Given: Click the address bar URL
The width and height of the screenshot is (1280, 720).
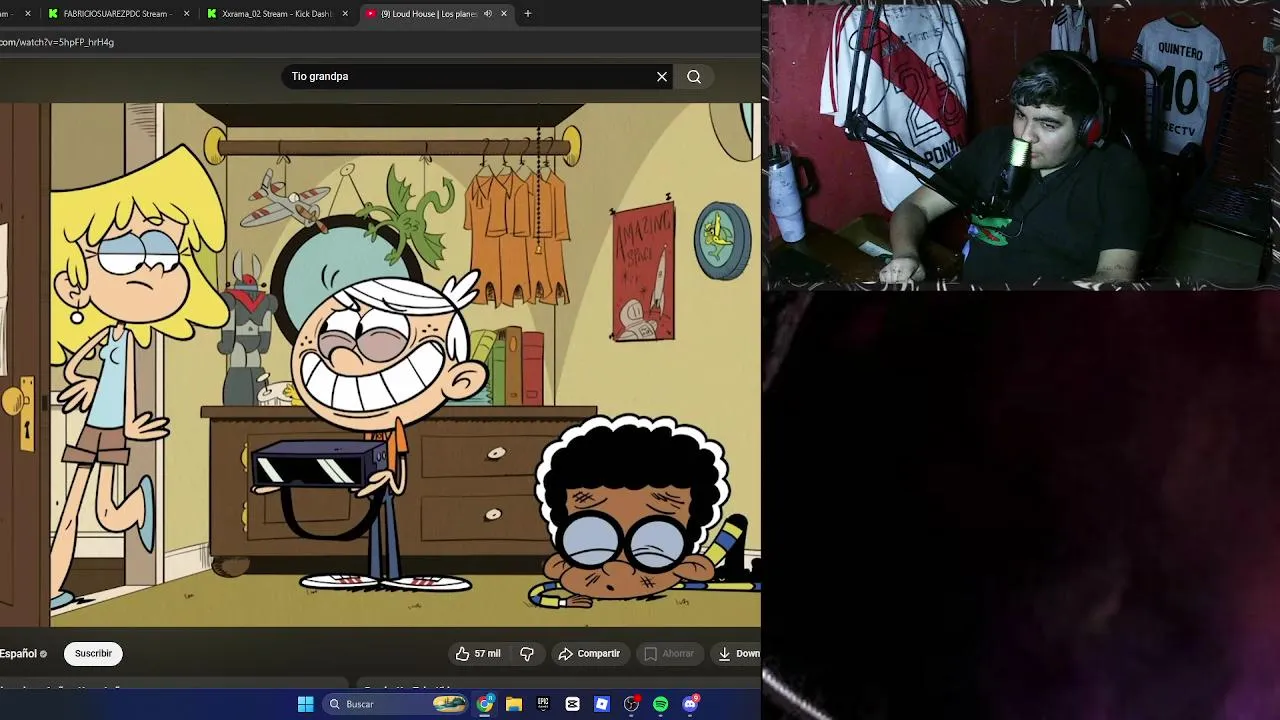Looking at the screenshot, I should 57,42.
